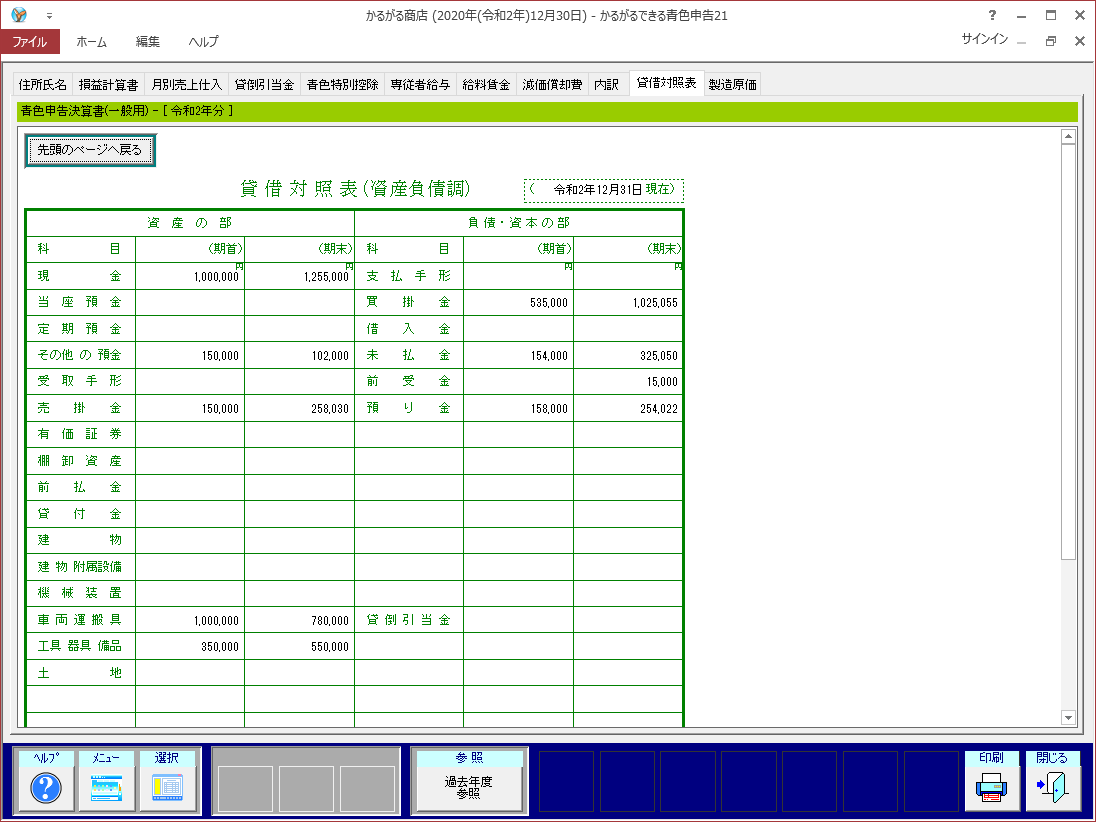Switch to the 損益計算書 tab

coord(108,85)
